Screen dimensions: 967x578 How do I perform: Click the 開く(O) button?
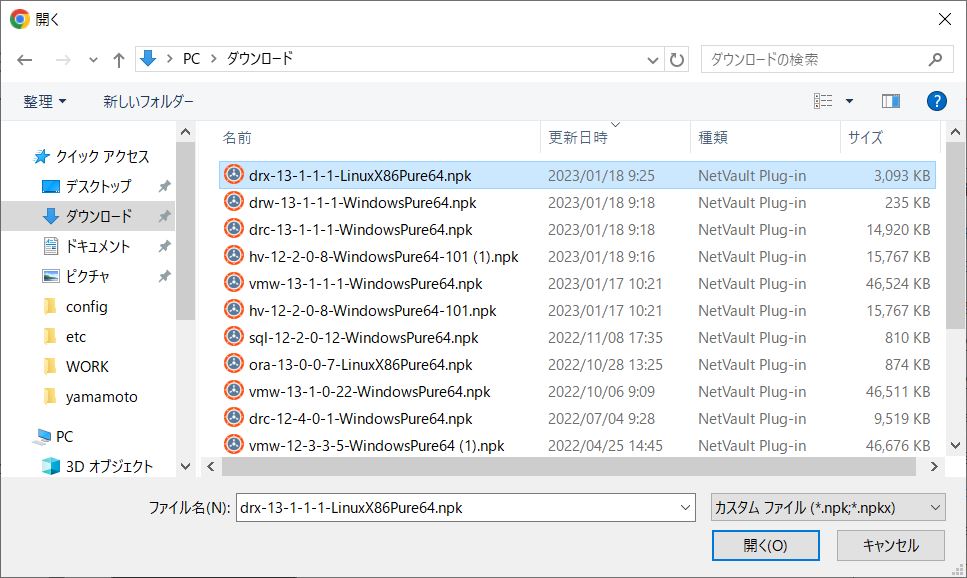(x=765, y=545)
